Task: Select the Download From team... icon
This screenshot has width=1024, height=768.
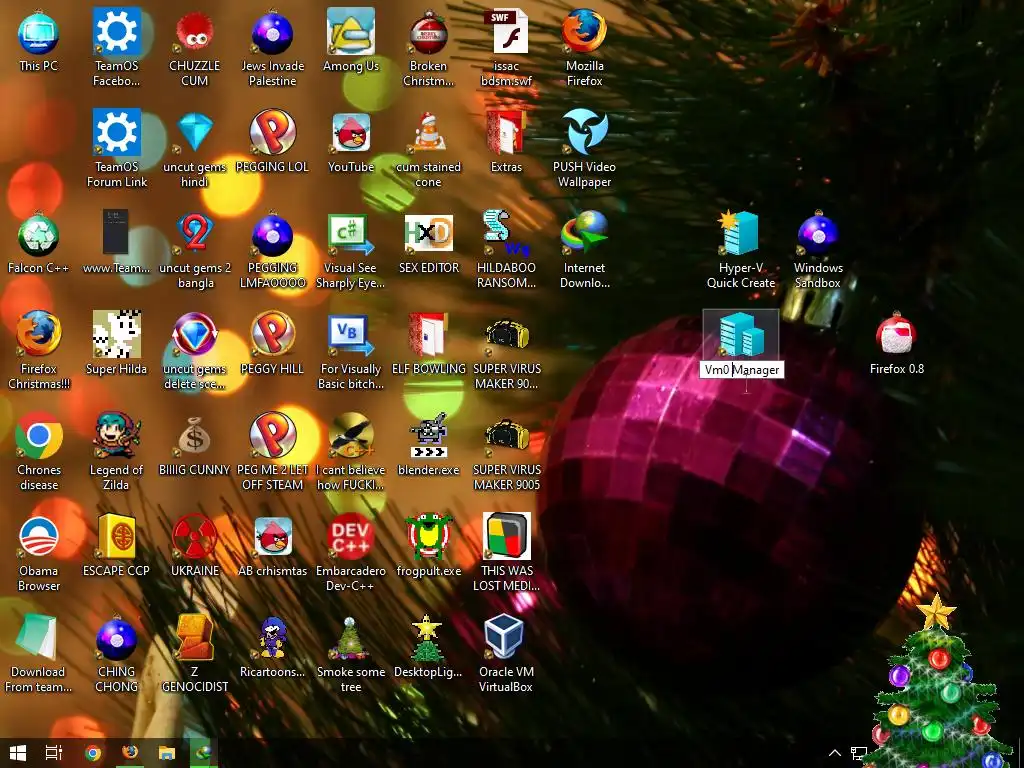Action: tap(37, 637)
